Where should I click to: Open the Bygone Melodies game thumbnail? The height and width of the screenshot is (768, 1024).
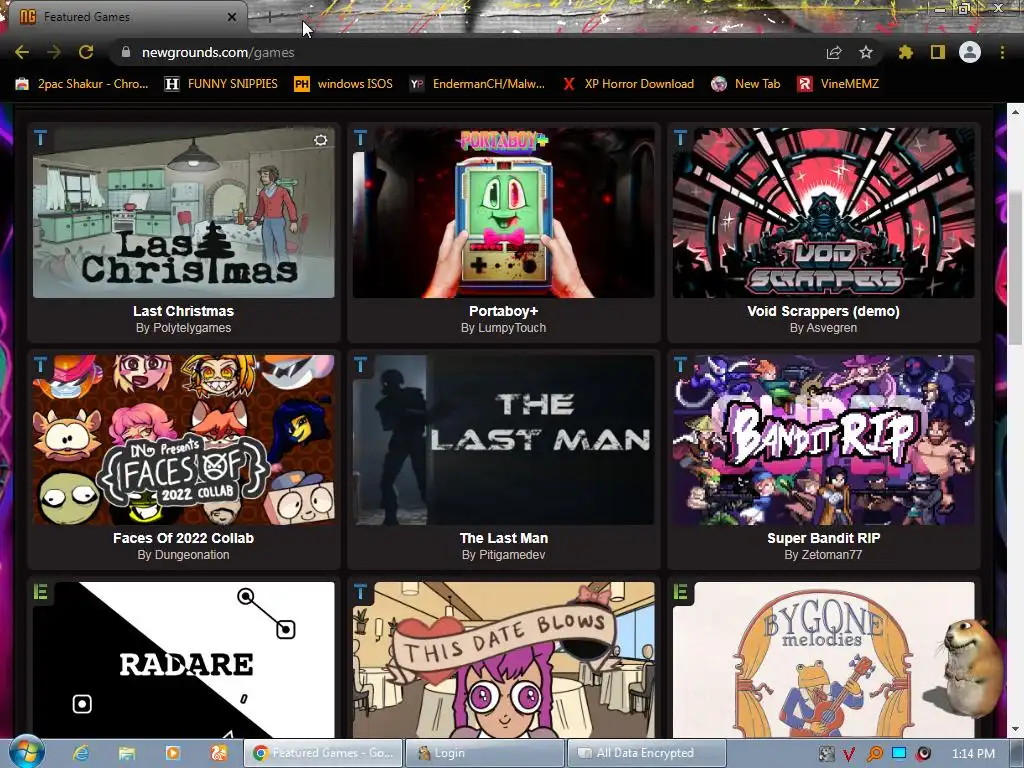(x=824, y=660)
